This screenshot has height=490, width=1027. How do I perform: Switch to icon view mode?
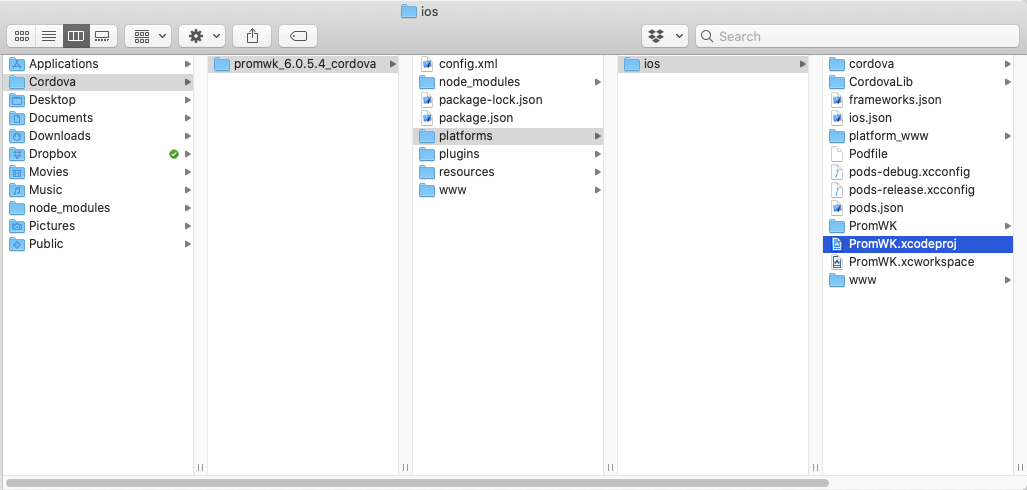pyautogui.click(x=21, y=36)
